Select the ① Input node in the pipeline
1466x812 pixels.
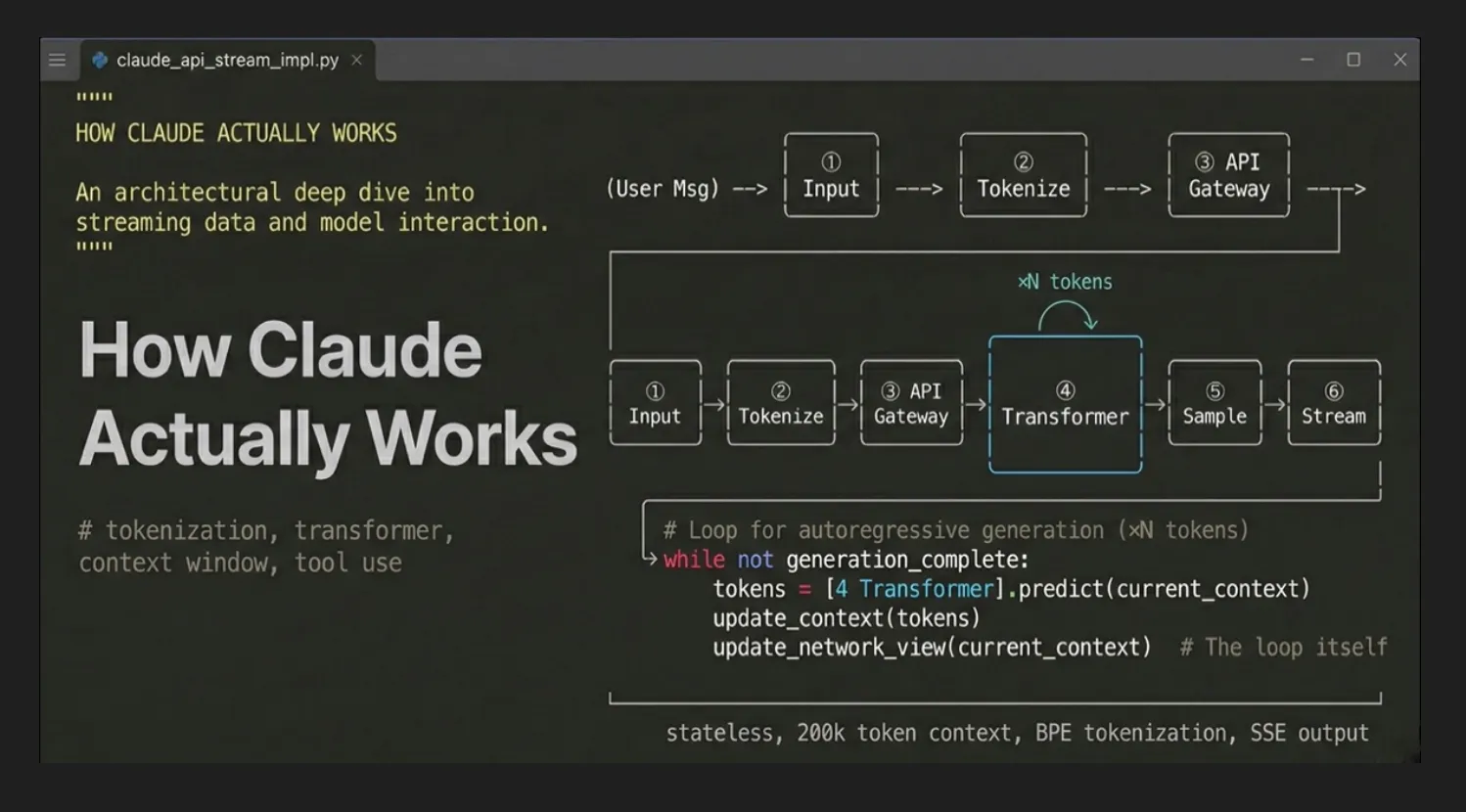(x=831, y=176)
